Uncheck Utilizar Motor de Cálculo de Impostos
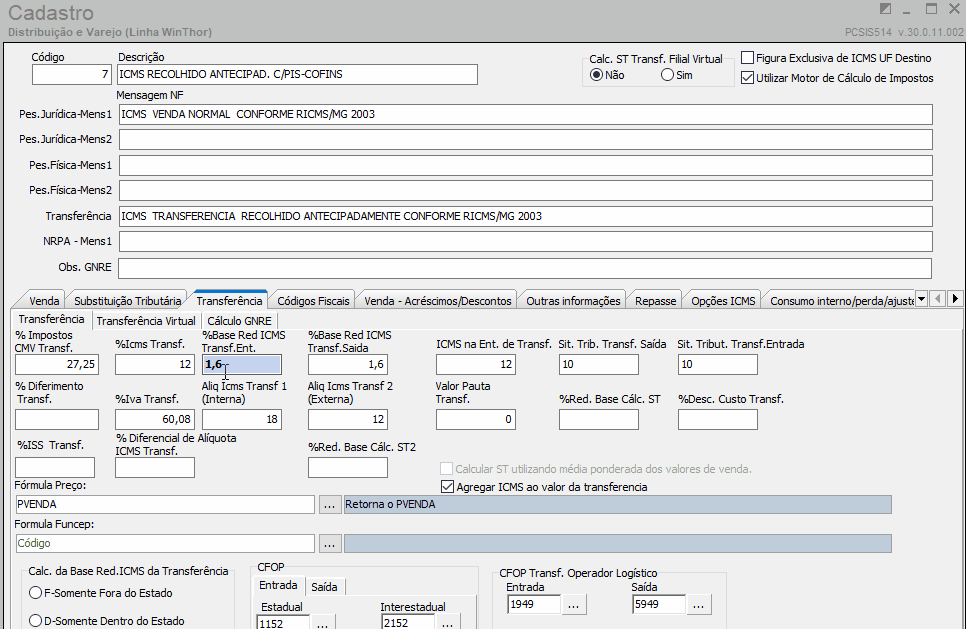966x629 pixels. click(747, 78)
